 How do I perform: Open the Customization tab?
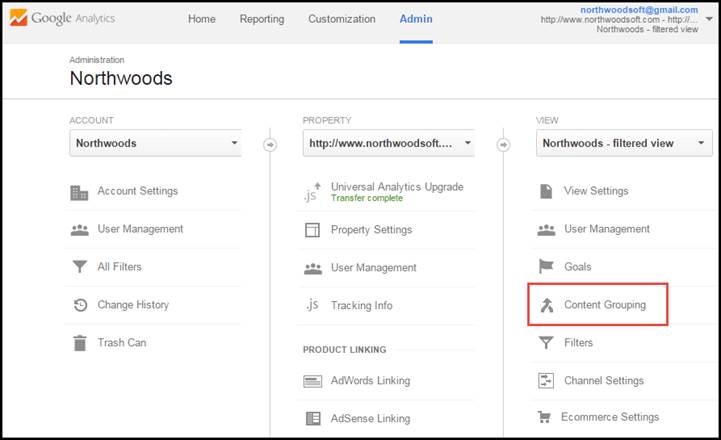click(x=342, y=19)
